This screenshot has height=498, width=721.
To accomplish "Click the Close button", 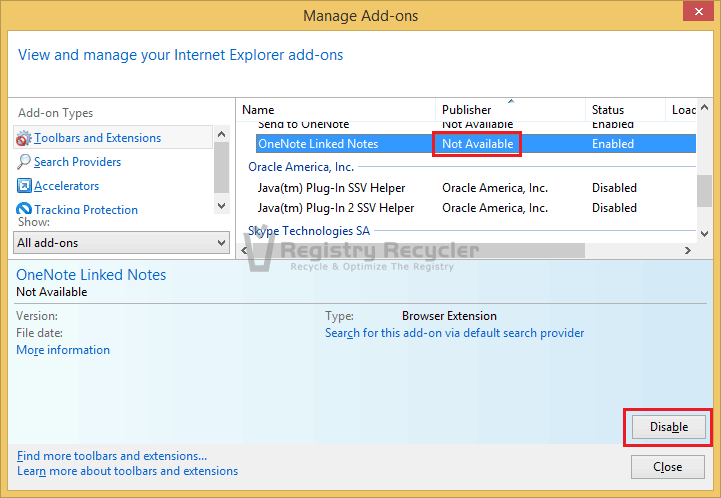I will 668,467.
